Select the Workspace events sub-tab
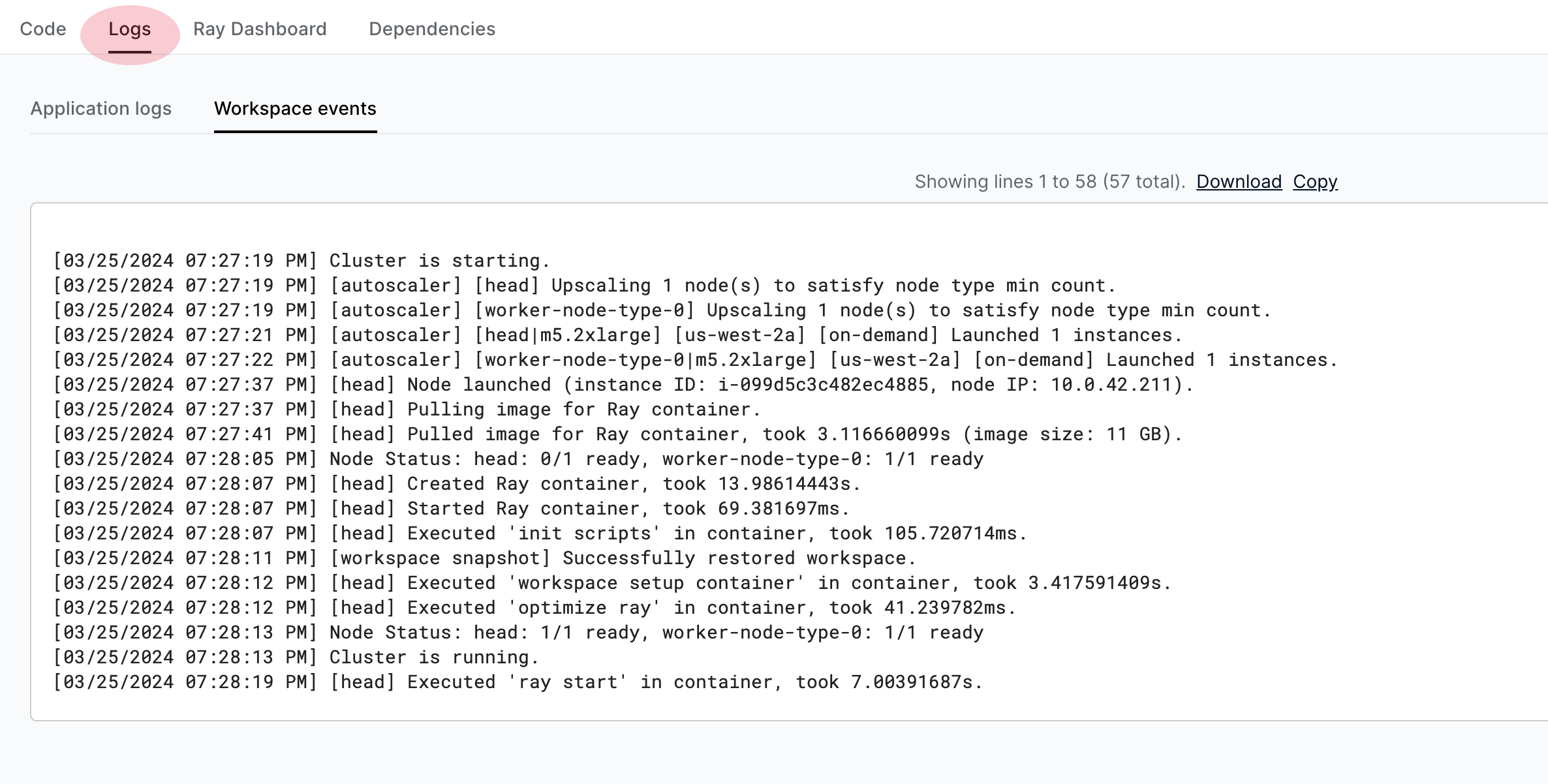This screenshot has height=784, width=1548. click(295, 108)
